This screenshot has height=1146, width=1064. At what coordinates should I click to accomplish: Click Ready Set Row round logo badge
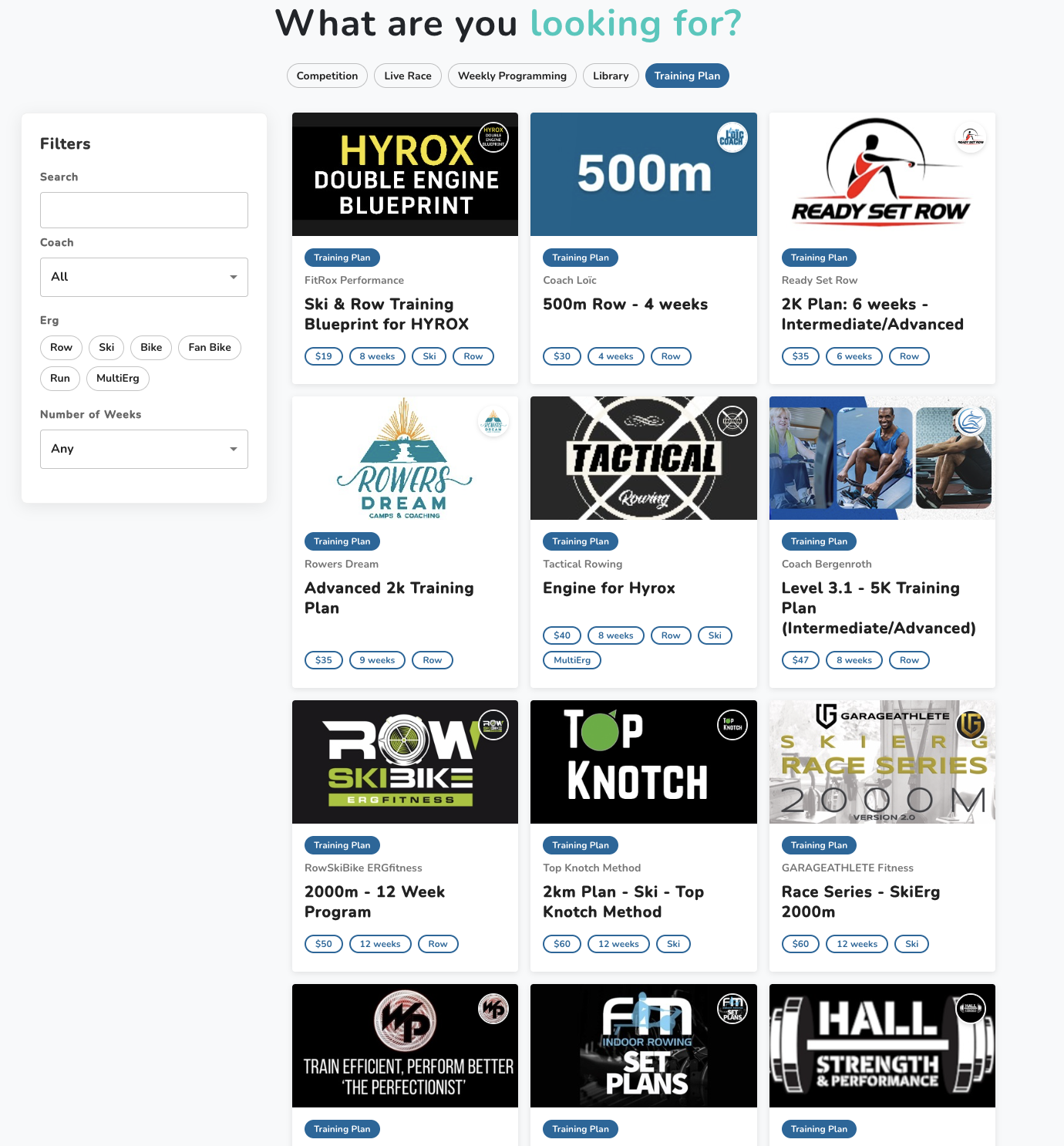tap(971, 137)
